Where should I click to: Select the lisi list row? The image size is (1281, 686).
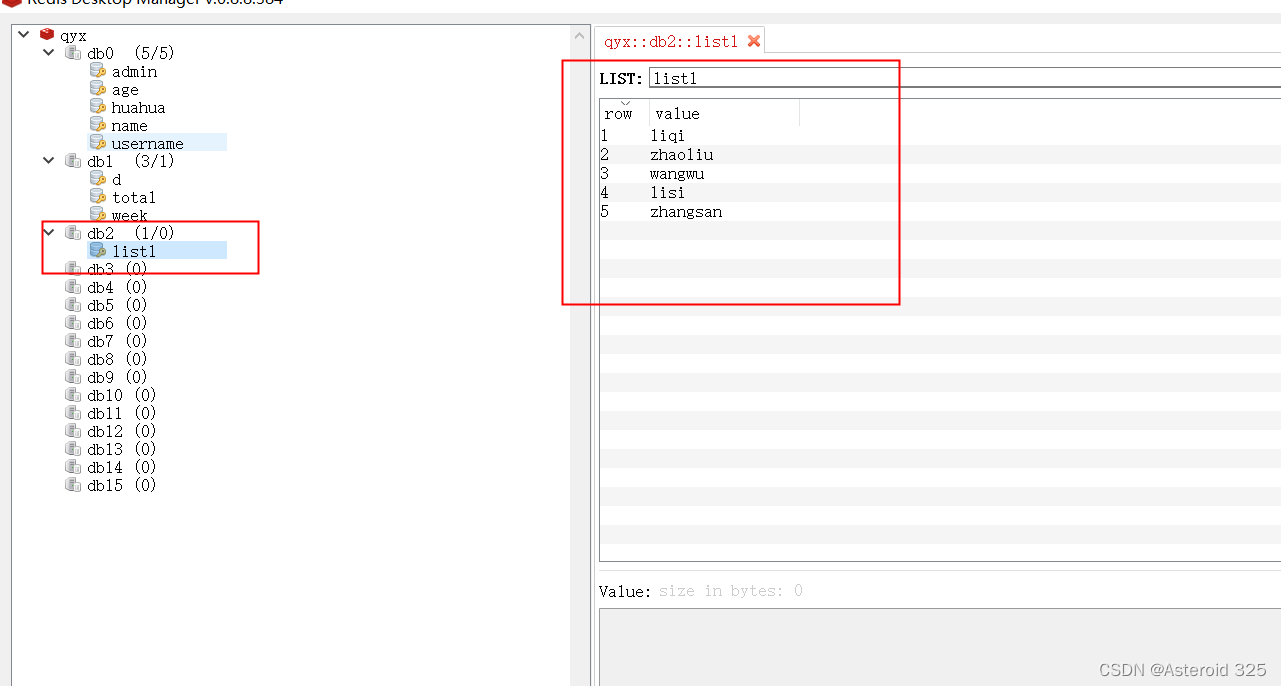coord(940,192)
